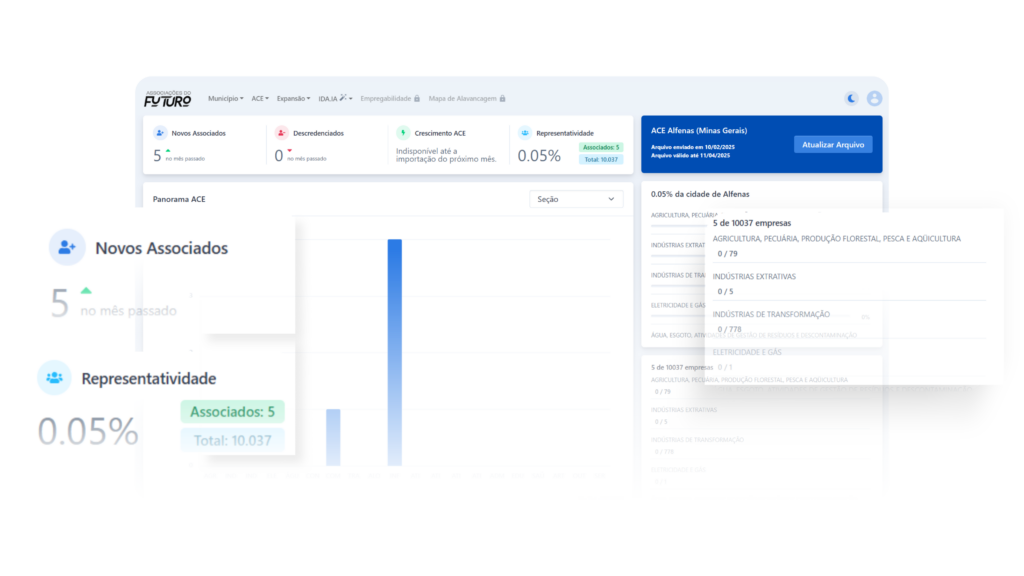Click the large Novos Associados overlay icon
Screen dimensions: 1024x576
click(67, 247)
